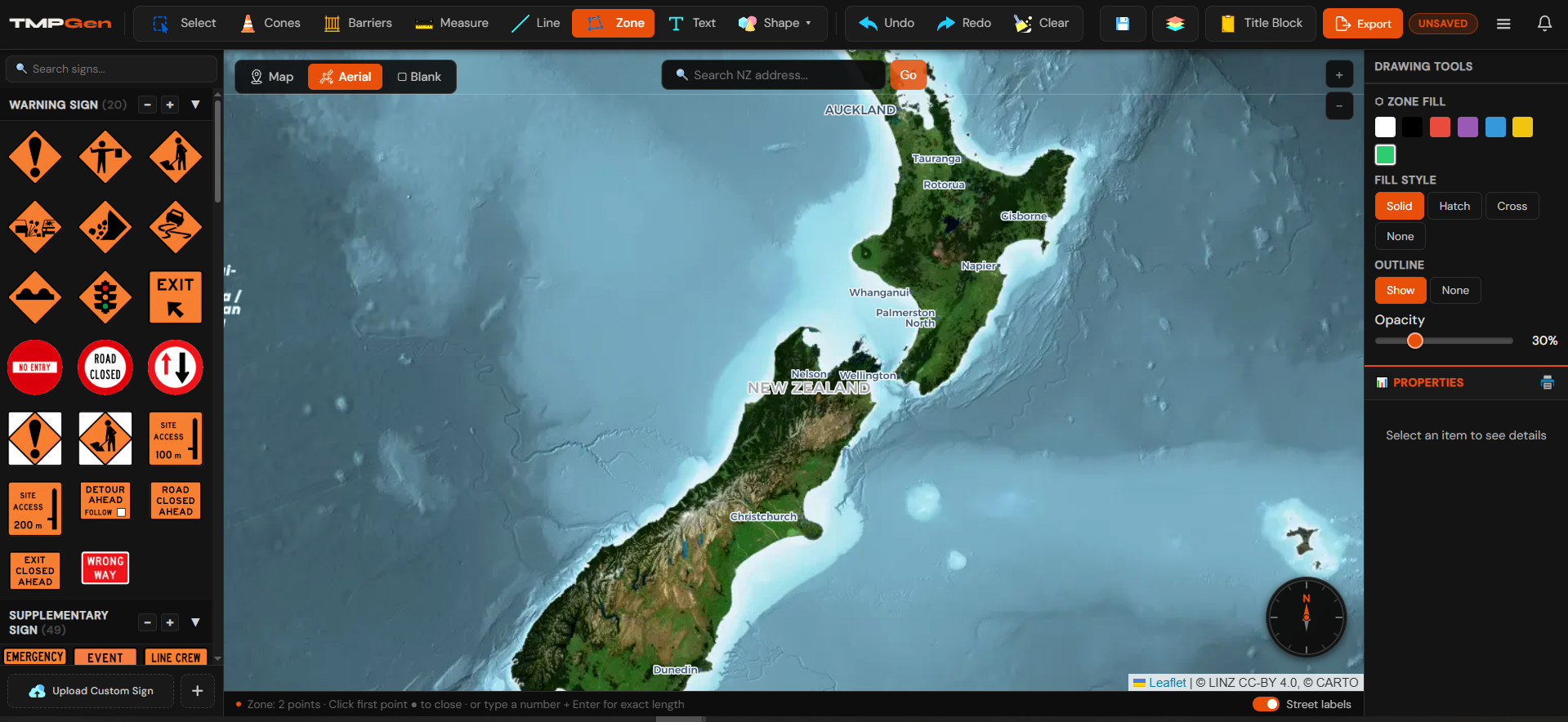Set fill style to None
1568x722 pixels.
[1400, 237]
